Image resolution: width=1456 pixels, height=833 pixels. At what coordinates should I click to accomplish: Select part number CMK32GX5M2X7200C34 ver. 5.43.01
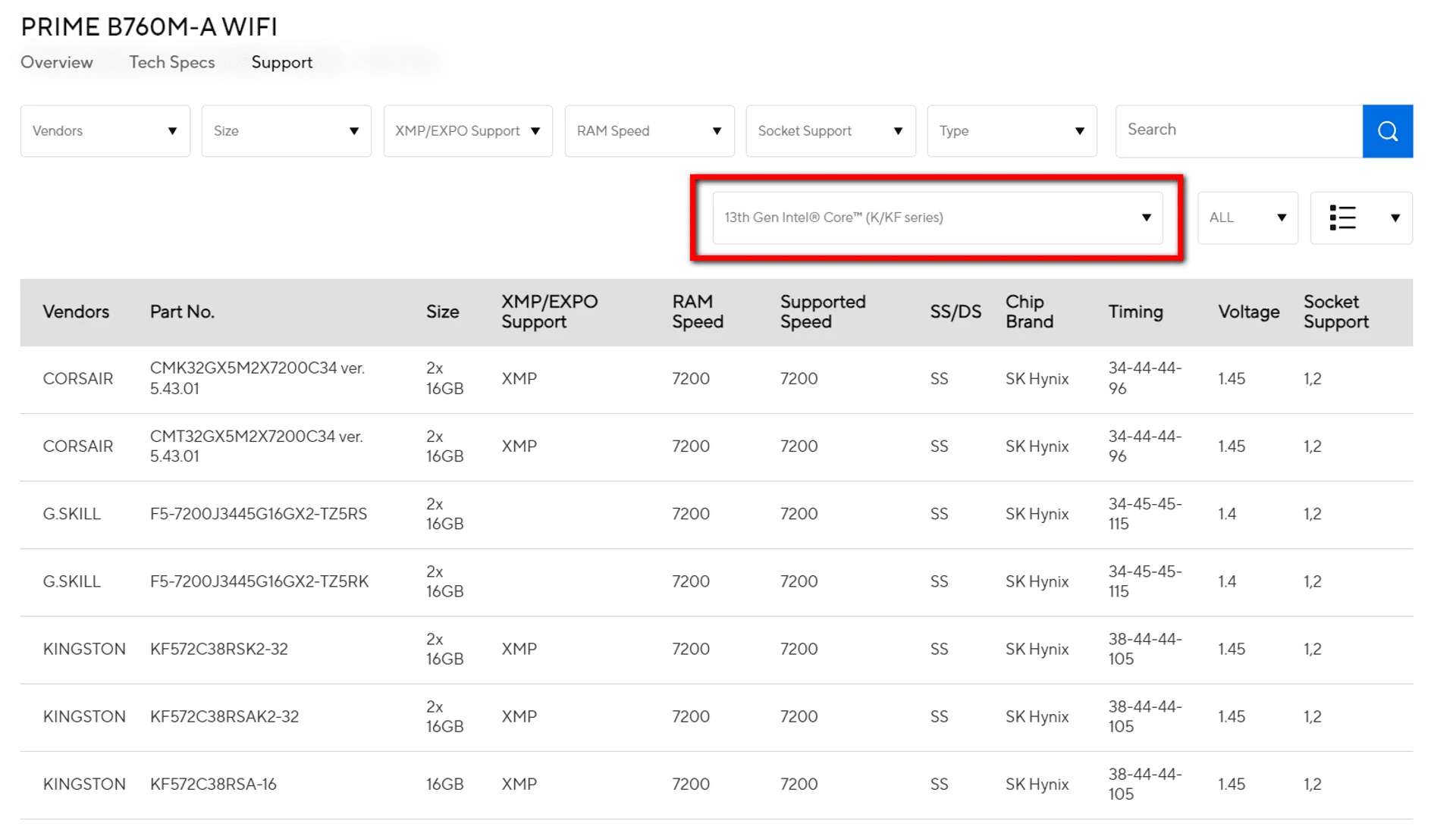257,378
